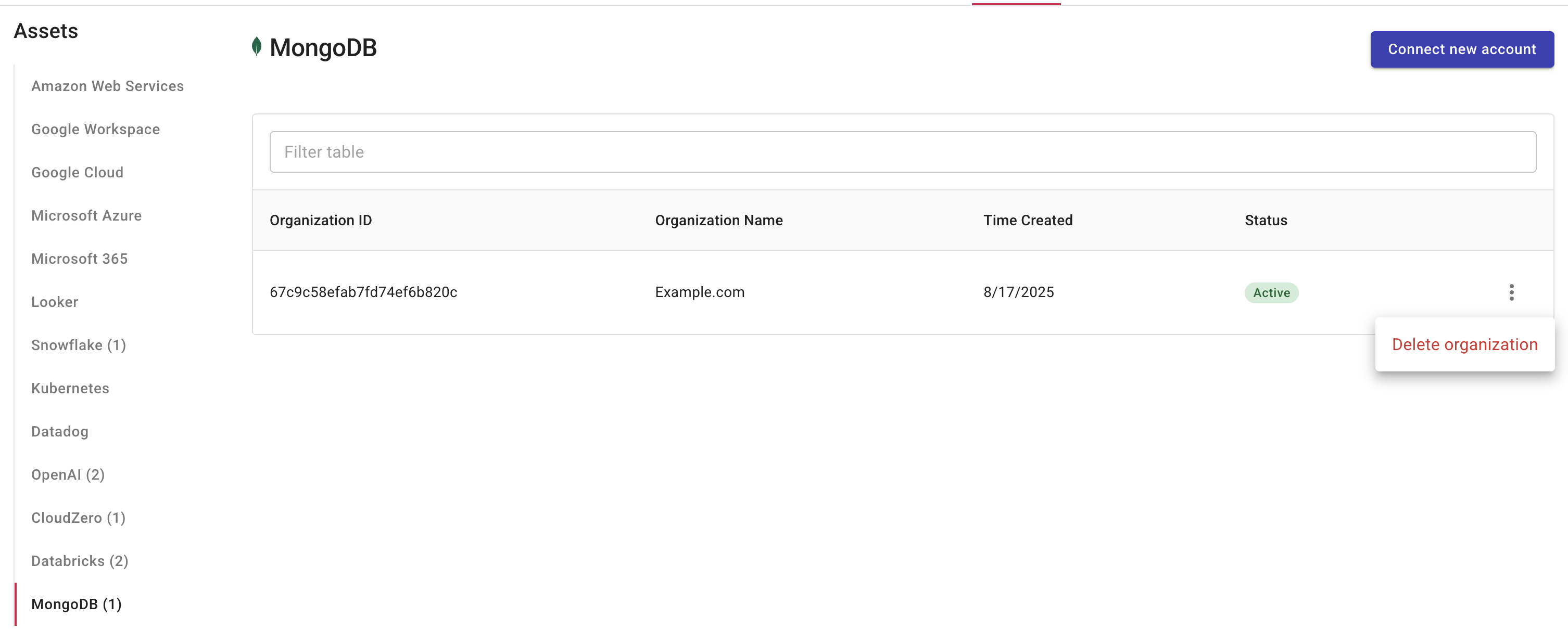The height and width of the screenshot is (643, 1568).
Task: View Microsoft 365 assets
Action: [x=79, y=259]
